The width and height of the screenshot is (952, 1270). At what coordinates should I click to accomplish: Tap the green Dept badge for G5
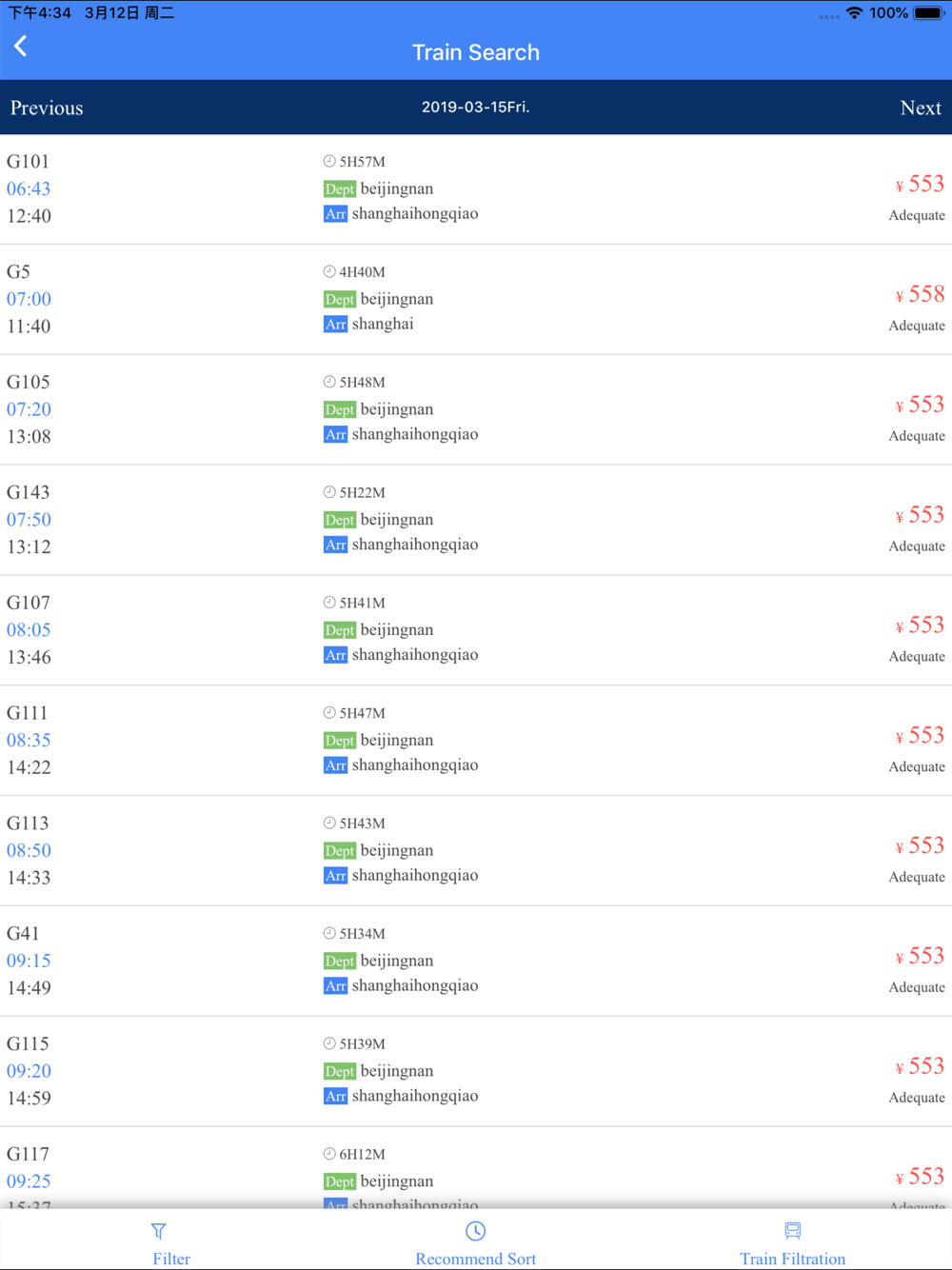pos(339,299)
